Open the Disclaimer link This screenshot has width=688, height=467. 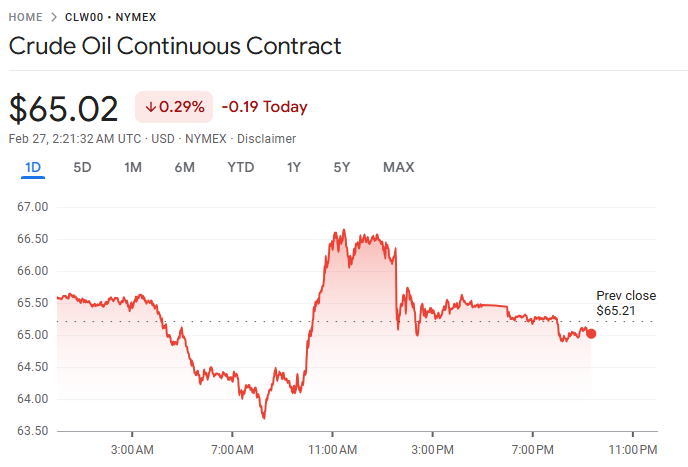coord(266,138)
